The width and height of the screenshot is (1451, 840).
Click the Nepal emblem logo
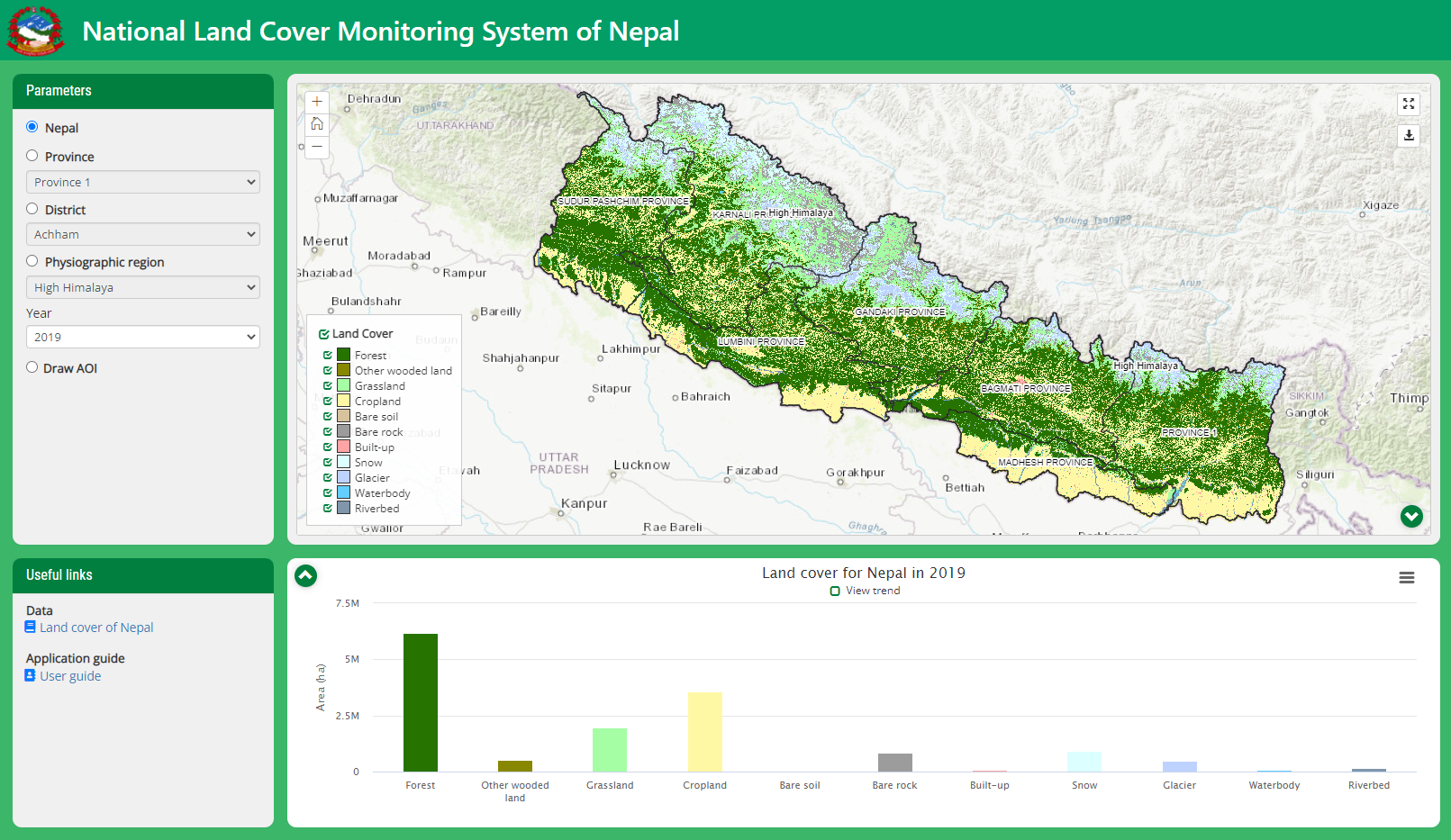coord(35,31)
